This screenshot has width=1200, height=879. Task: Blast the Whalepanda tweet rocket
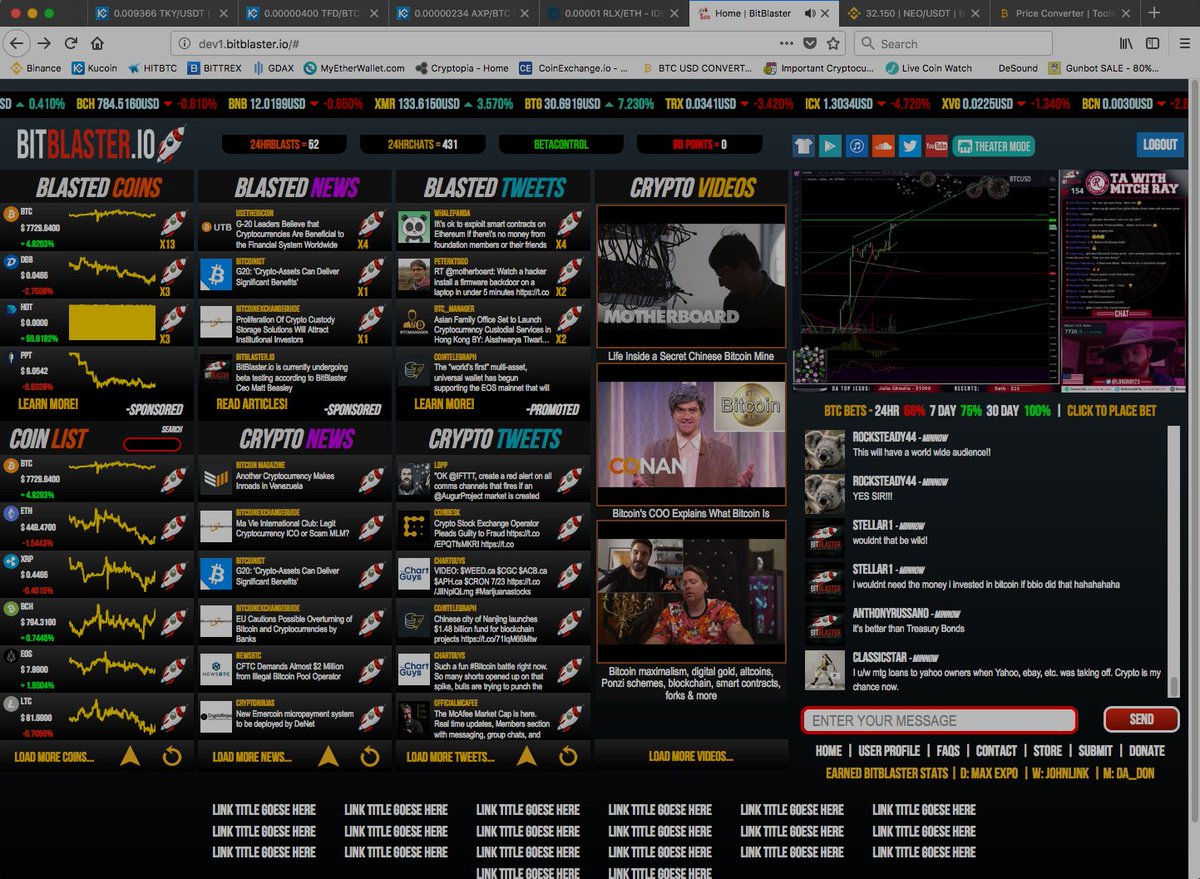tap(570, 222)
